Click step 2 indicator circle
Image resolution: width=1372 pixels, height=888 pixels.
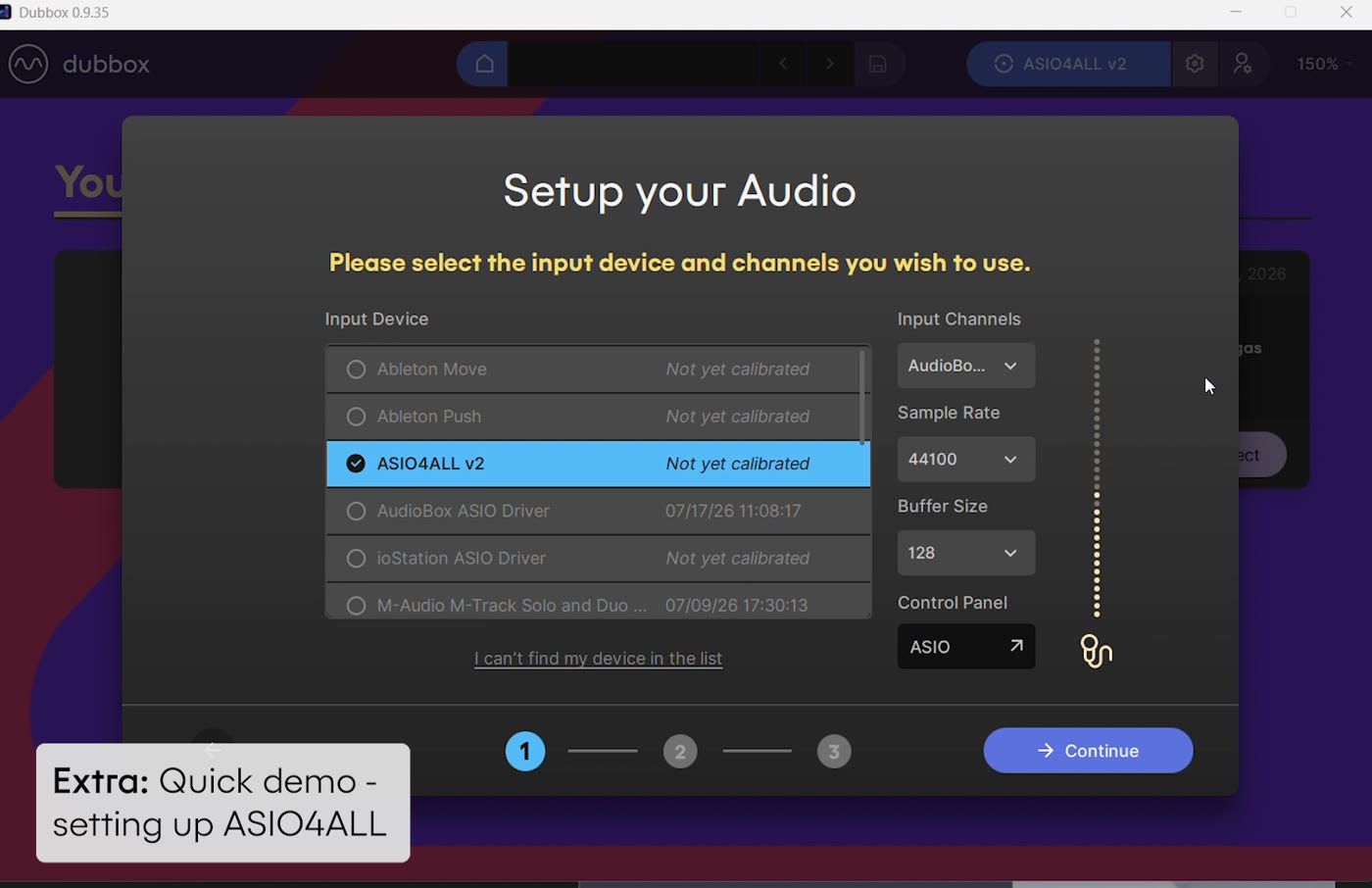[680, 752]
